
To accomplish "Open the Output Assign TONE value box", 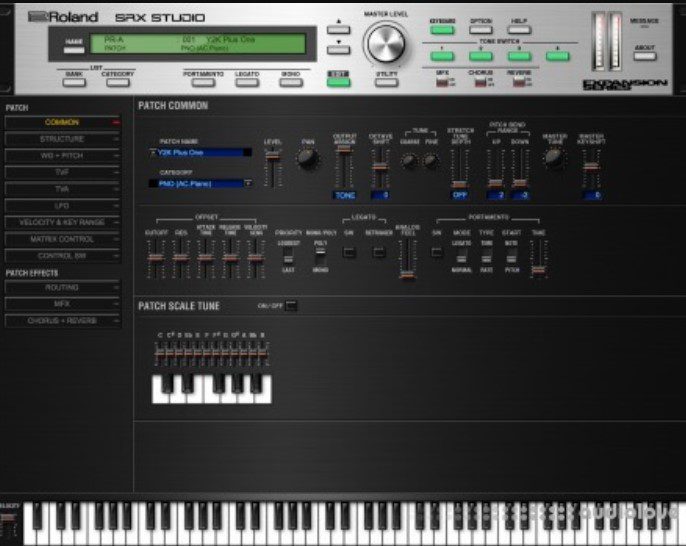I will [x=344, y=195].
